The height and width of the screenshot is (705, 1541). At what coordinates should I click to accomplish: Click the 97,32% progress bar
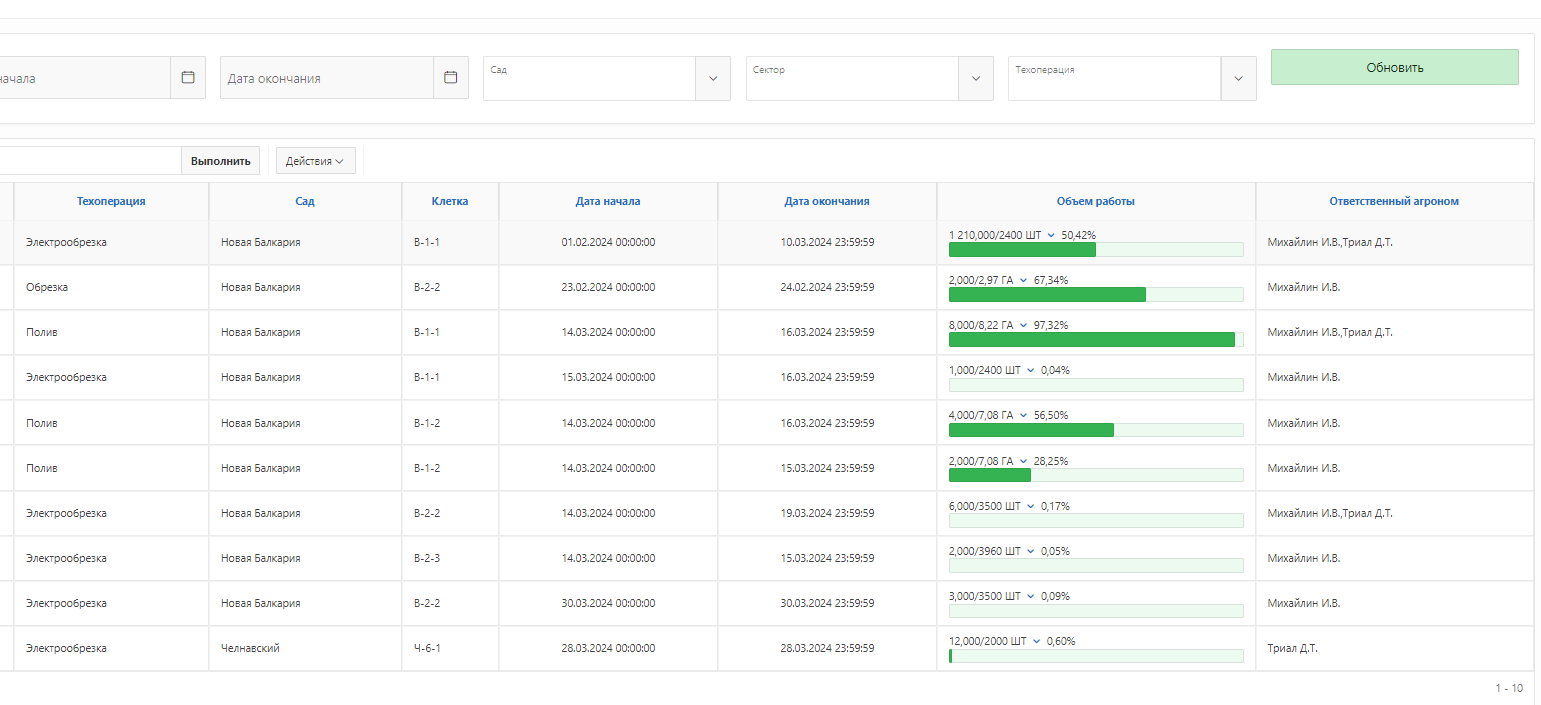tap(1096, 339)
